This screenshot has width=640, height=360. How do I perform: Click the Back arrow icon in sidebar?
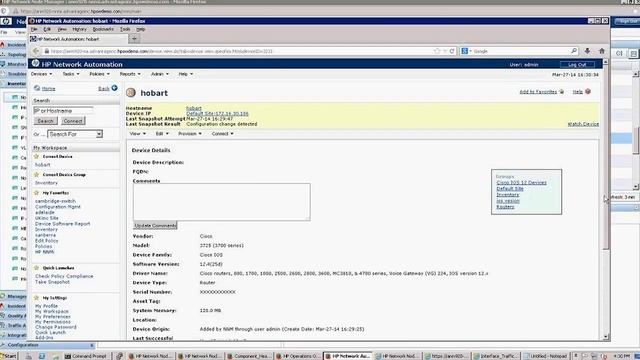point(115,88)
